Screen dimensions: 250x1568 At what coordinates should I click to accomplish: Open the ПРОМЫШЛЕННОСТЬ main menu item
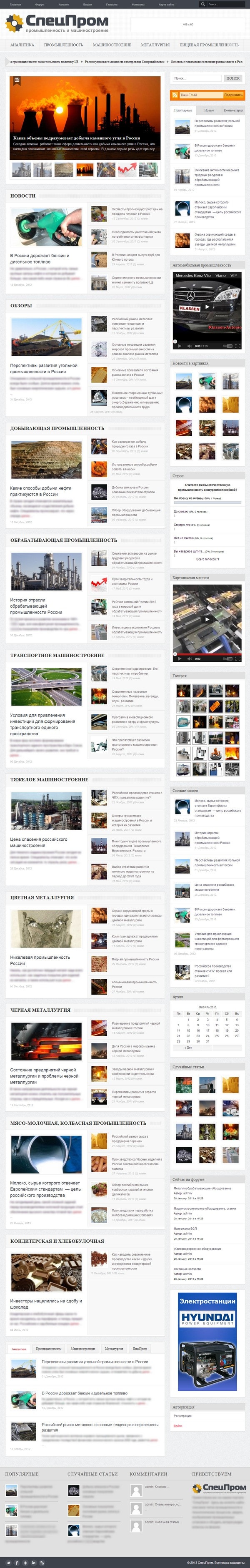click(63, 45)
